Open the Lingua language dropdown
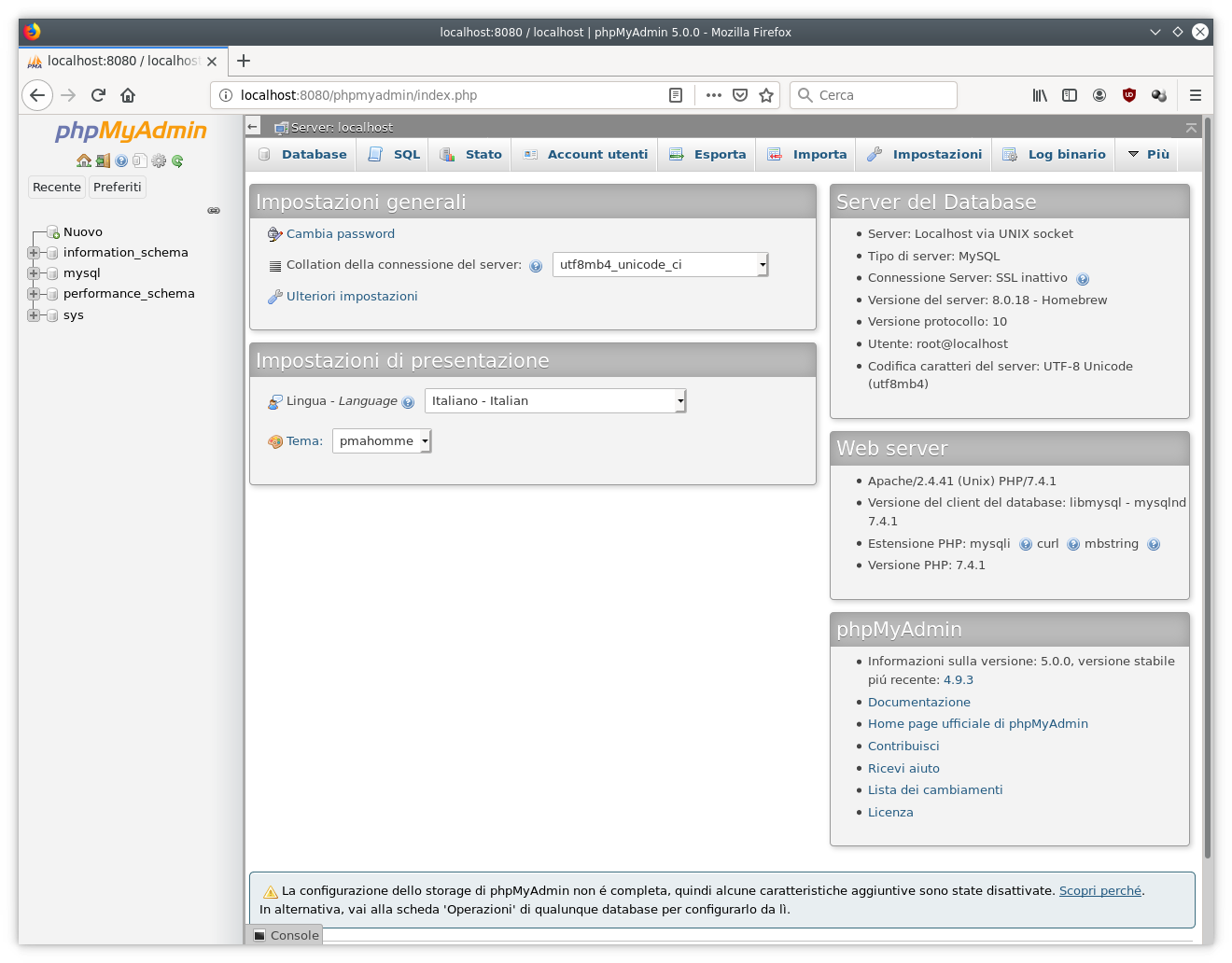This screenshot has height=963, width=1232. 555,401
